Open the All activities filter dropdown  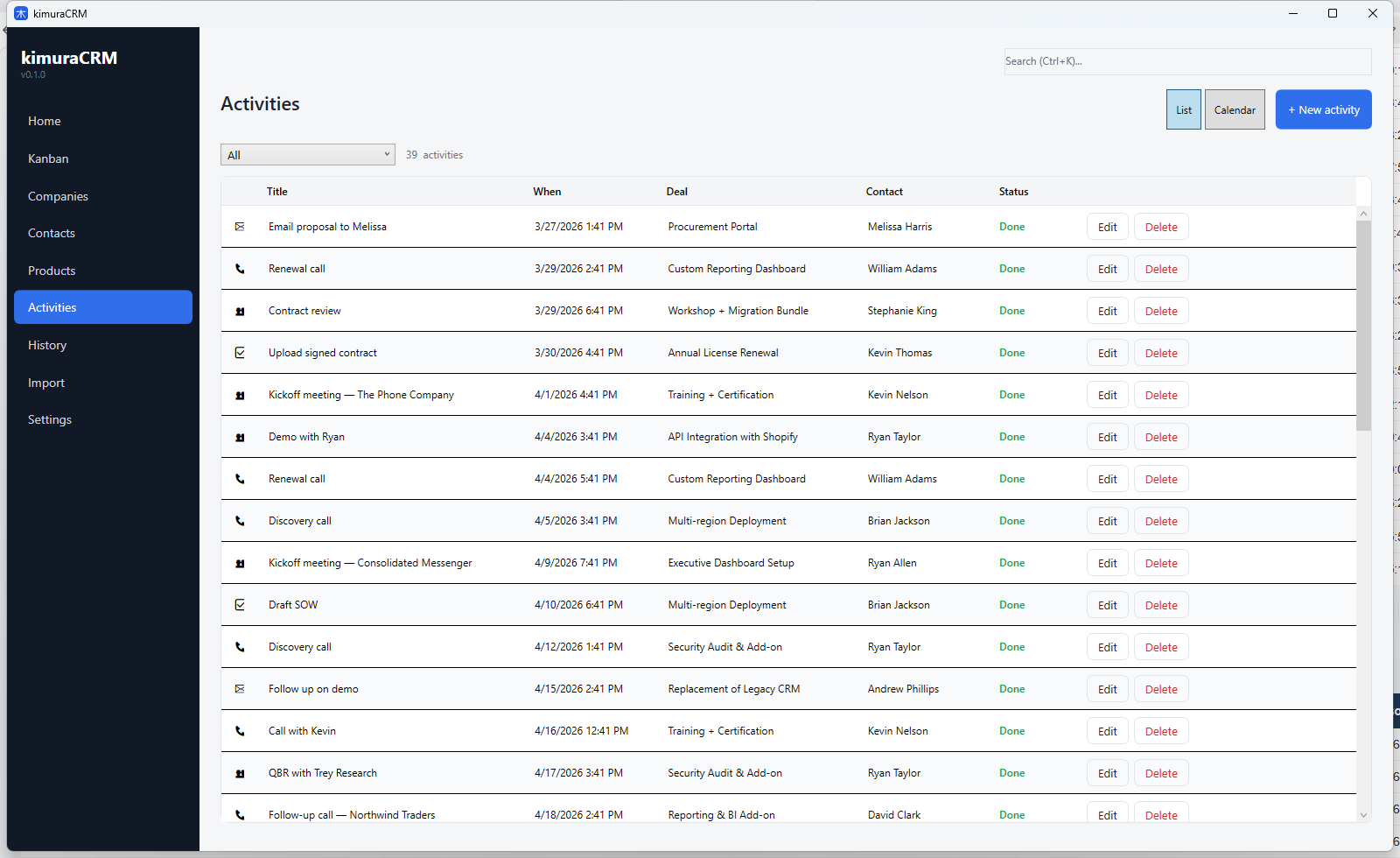click(307, 155)
